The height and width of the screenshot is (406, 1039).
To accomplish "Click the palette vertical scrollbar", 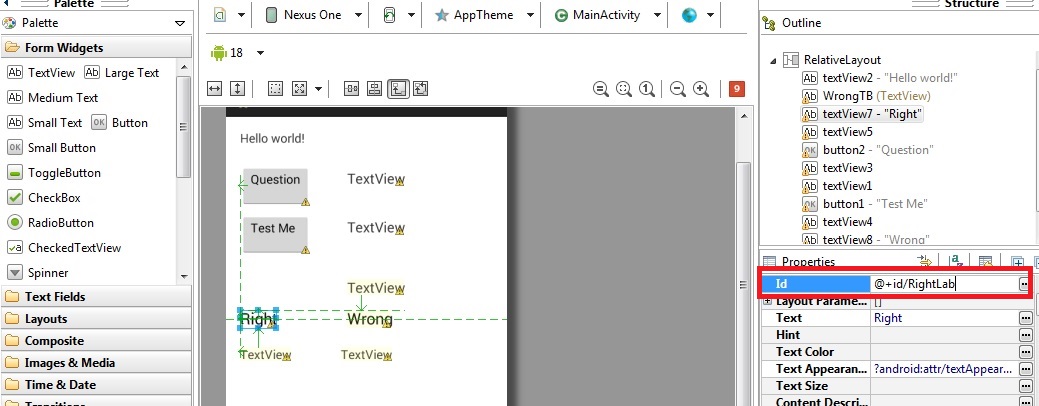I will [185, 127].
